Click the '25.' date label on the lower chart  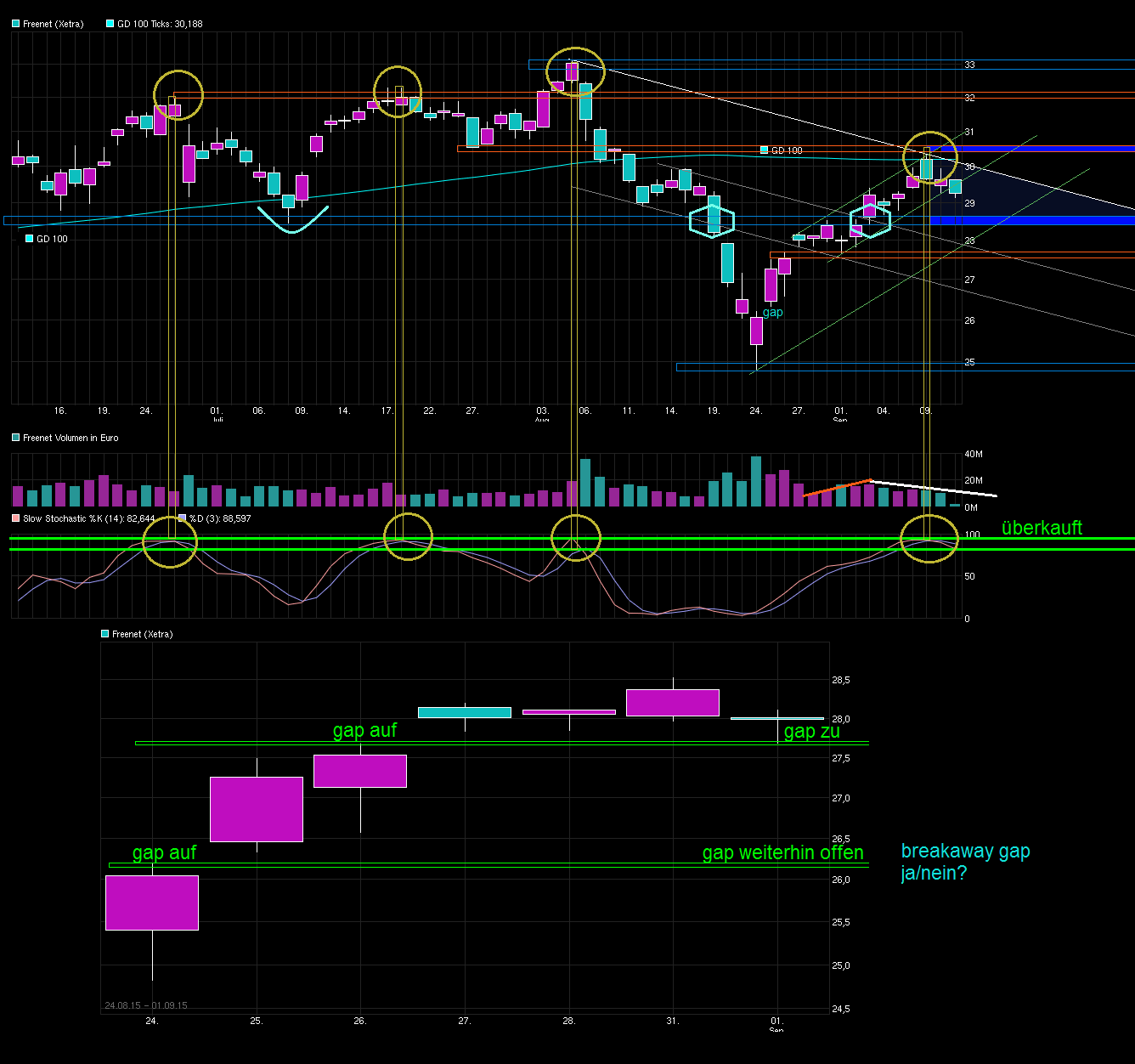257,1021
